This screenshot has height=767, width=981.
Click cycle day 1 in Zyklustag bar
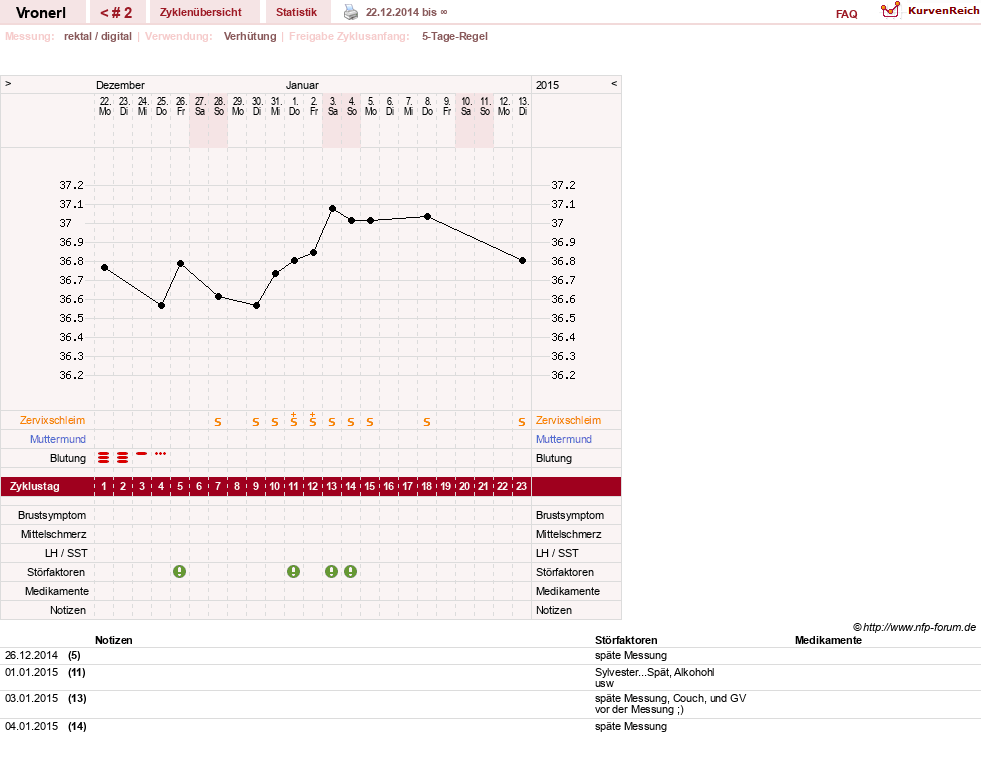[x=104, y=486]
